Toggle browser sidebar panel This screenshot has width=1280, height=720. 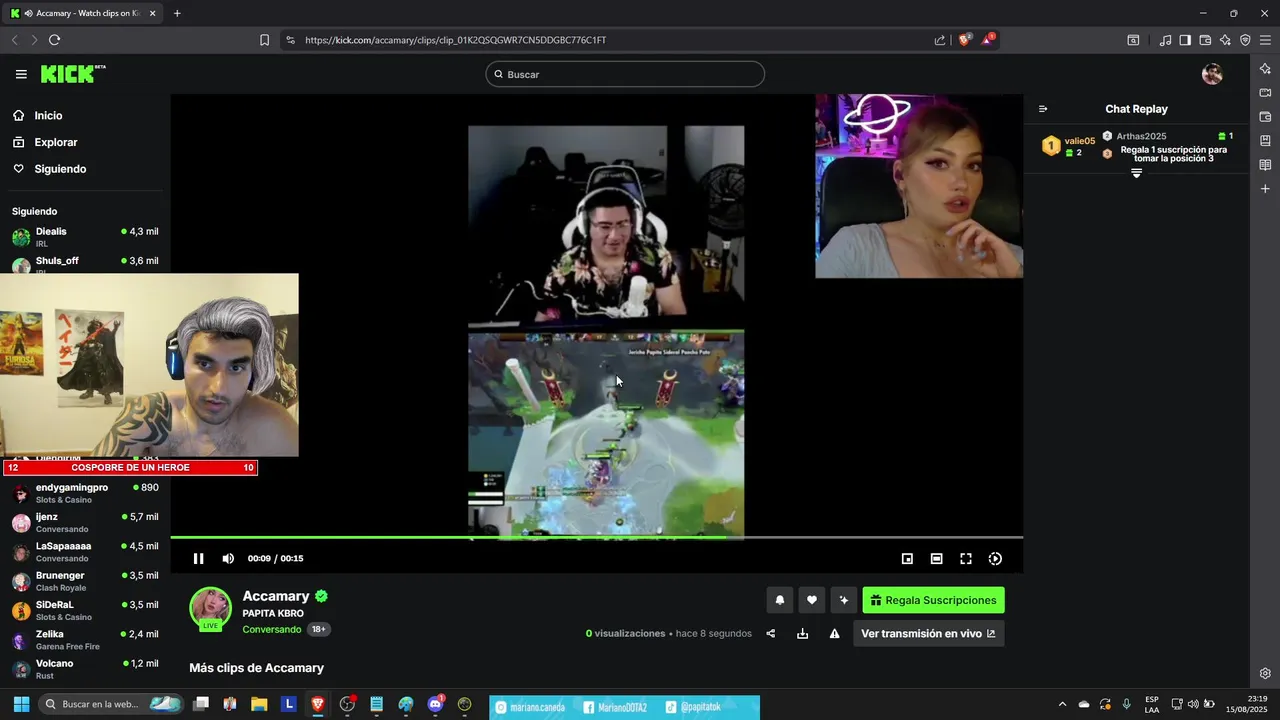pos(1185,40)
